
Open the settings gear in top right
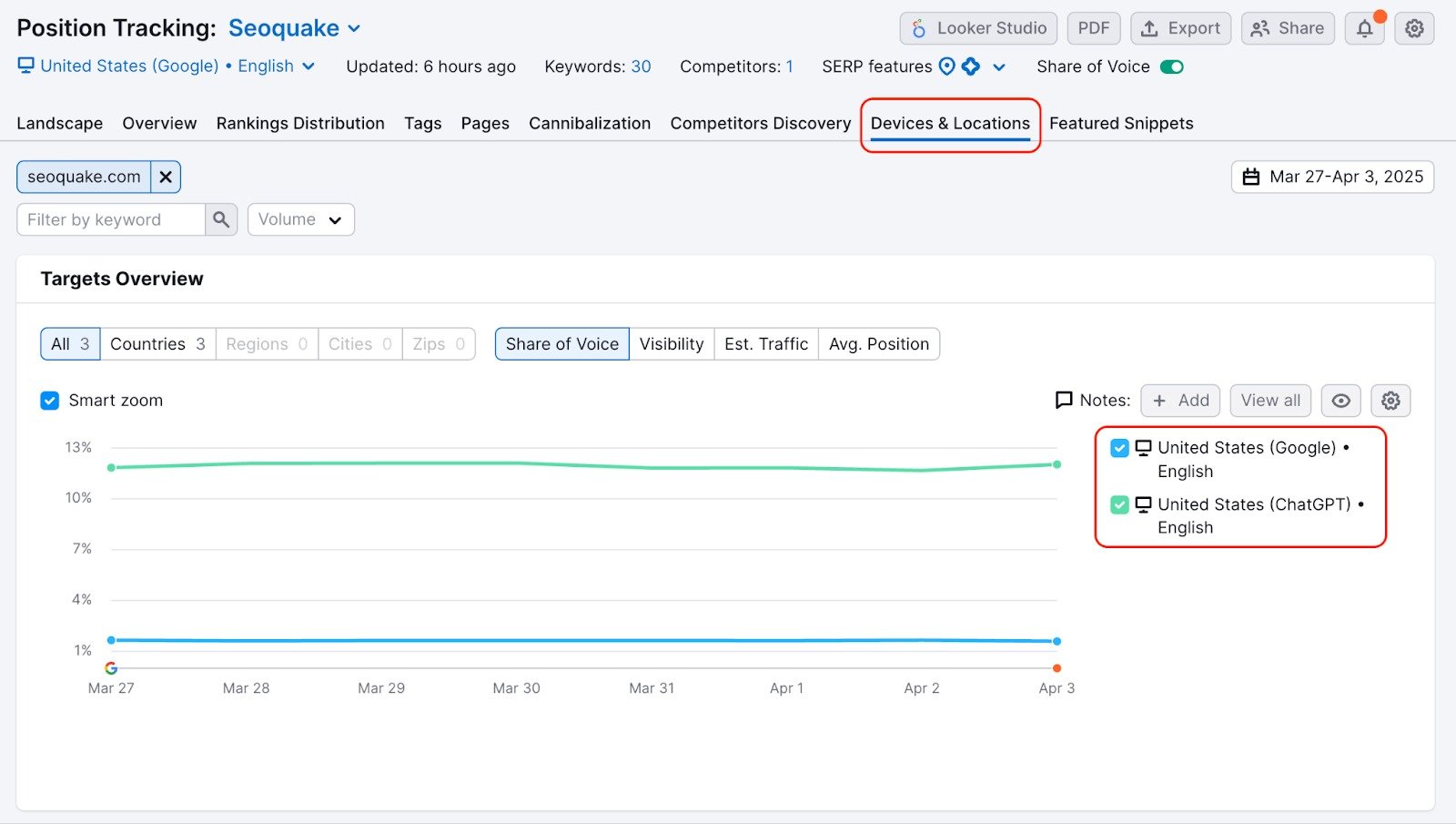1413,28
